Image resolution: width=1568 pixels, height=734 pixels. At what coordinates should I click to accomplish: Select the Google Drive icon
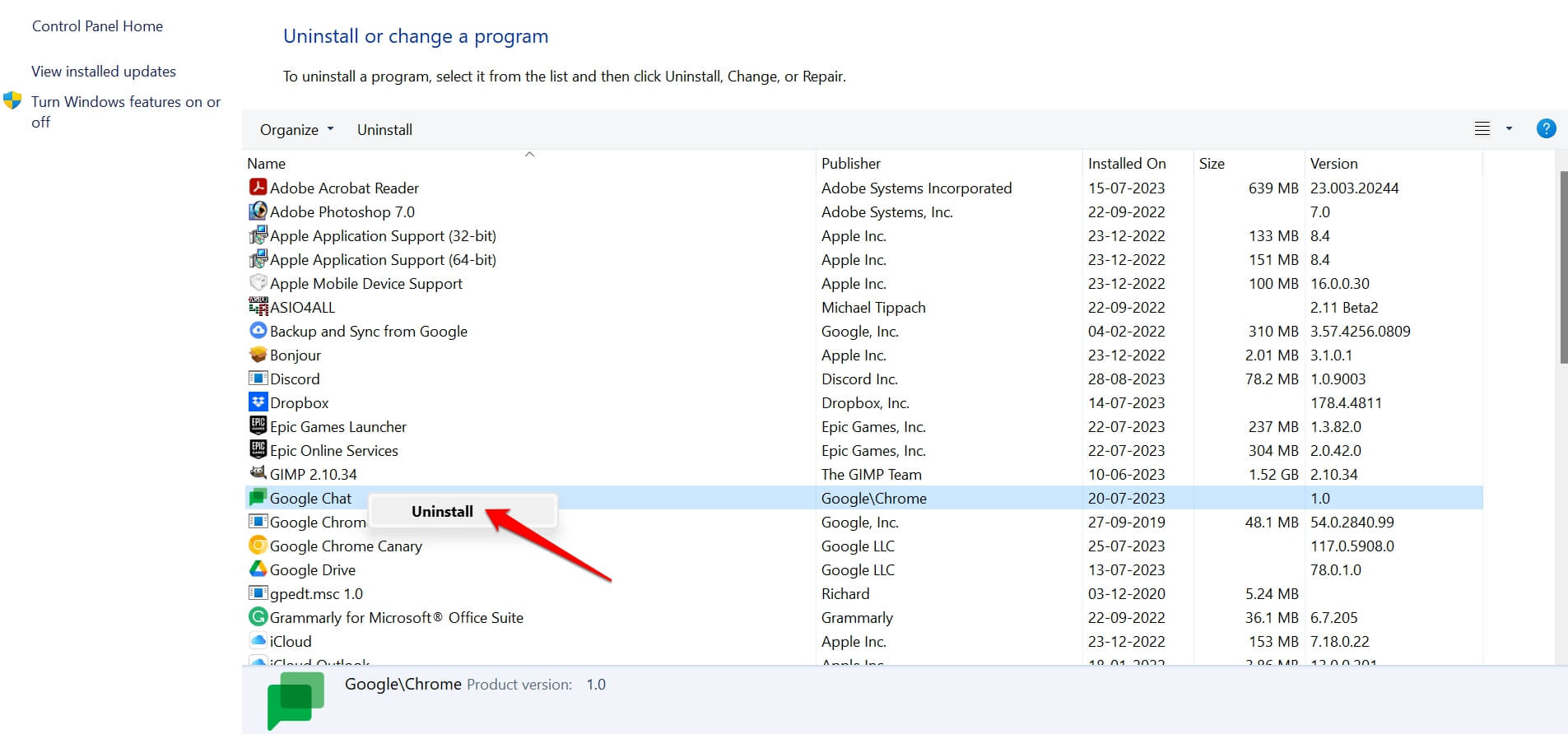pyautogui.click(x=258, y=569)
